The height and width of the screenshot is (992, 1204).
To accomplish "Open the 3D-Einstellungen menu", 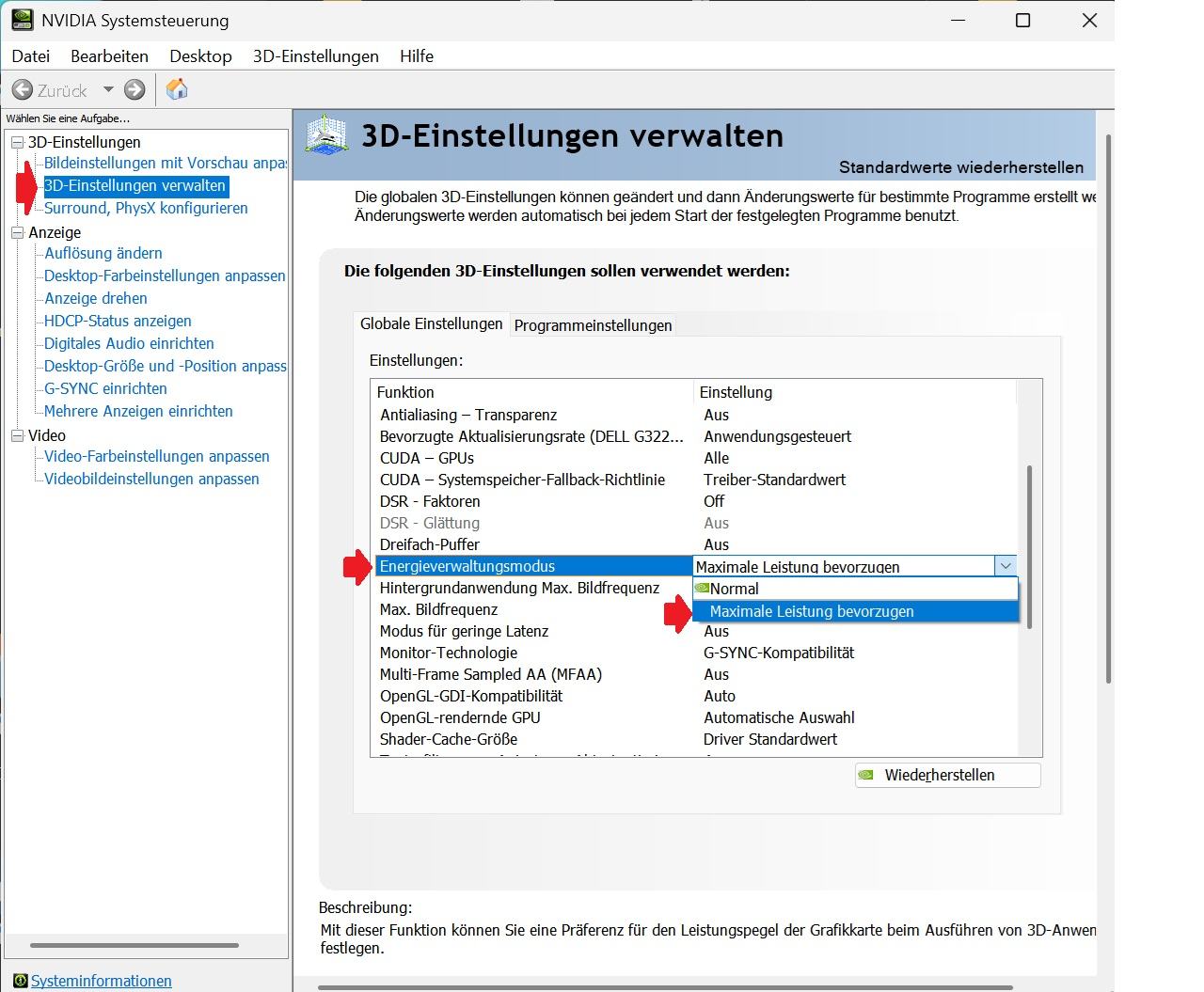I will [315, 56].
